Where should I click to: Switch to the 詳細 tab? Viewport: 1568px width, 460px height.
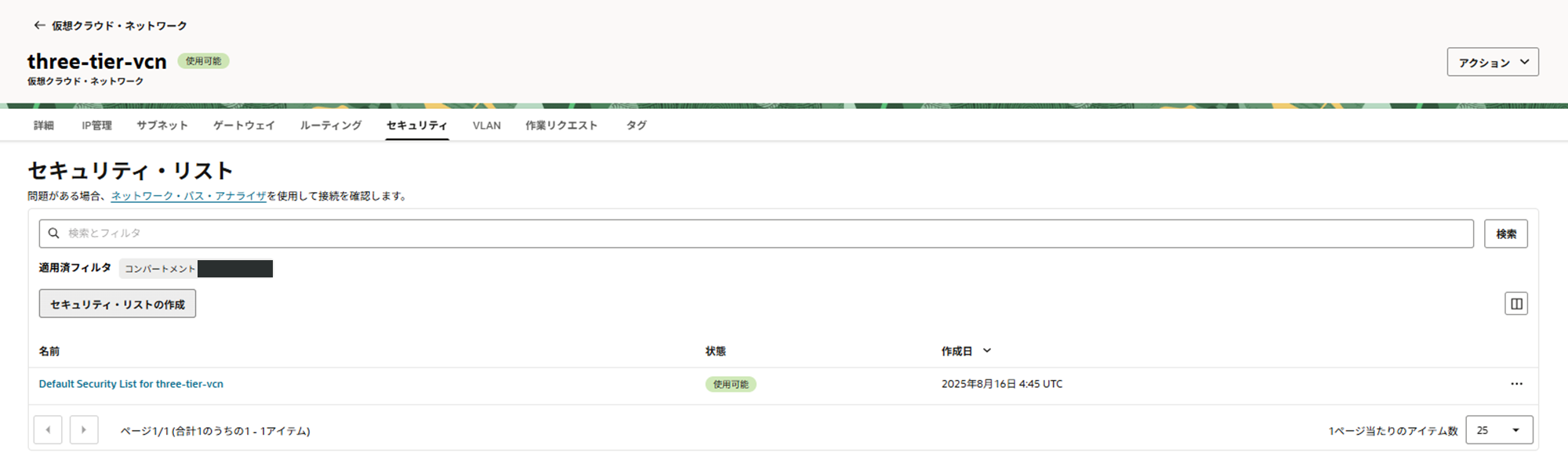pyautogui.click(x=44, y=125)
